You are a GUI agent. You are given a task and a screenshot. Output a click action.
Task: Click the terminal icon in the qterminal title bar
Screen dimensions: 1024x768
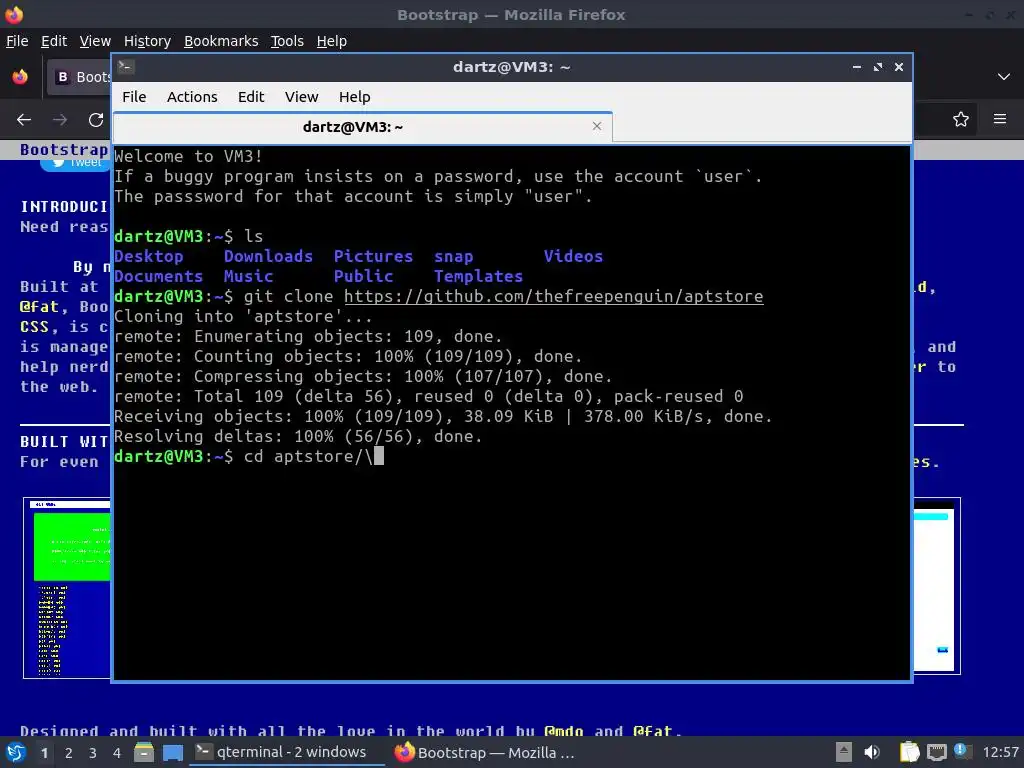point(126,67)
